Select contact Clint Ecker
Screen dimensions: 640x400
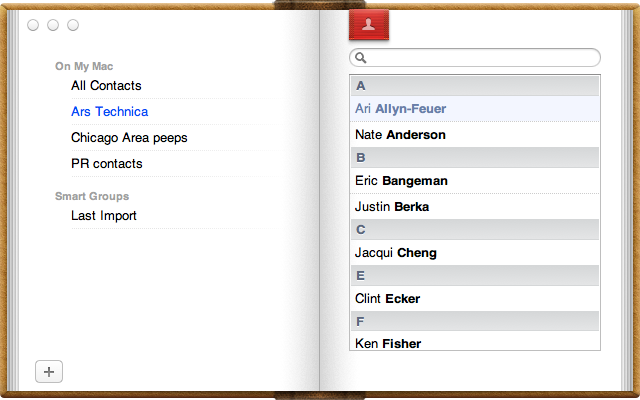pos(475,298)
